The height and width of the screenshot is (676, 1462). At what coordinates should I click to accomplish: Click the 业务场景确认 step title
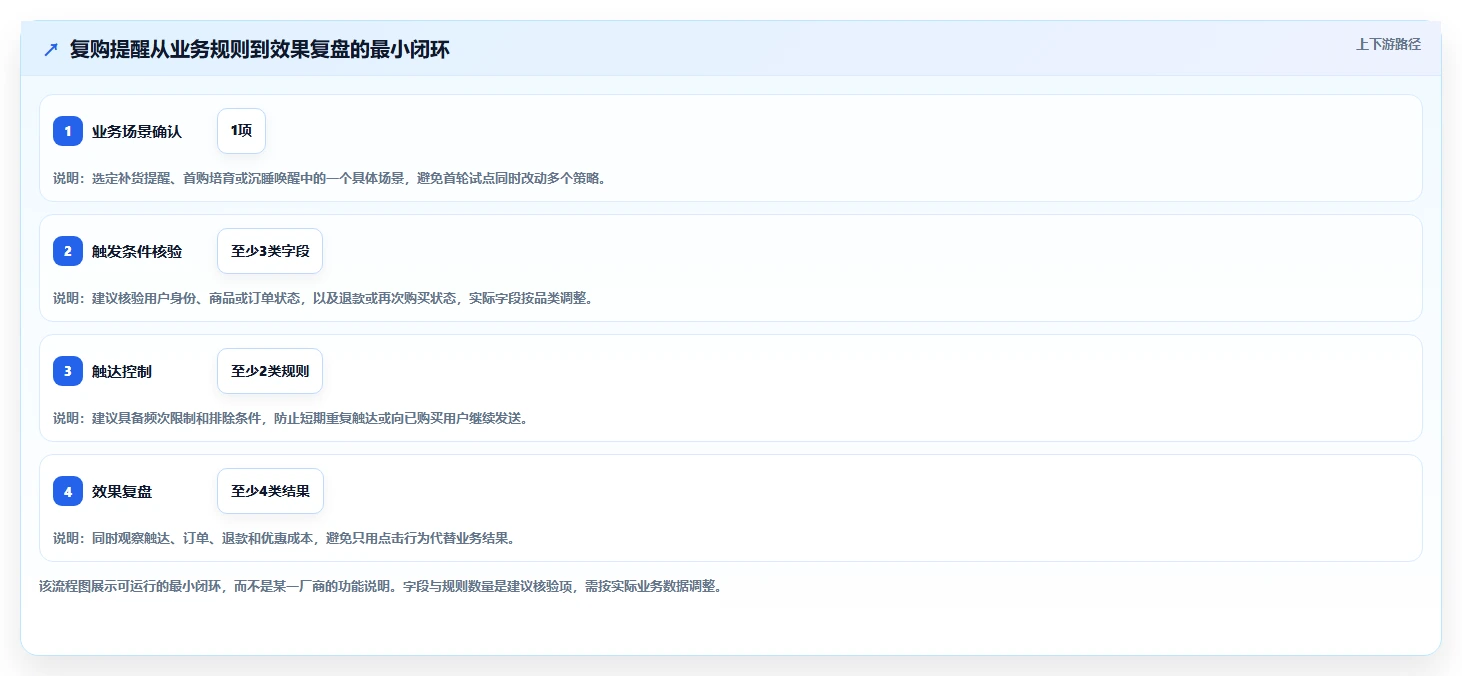(x=137, y=131)
